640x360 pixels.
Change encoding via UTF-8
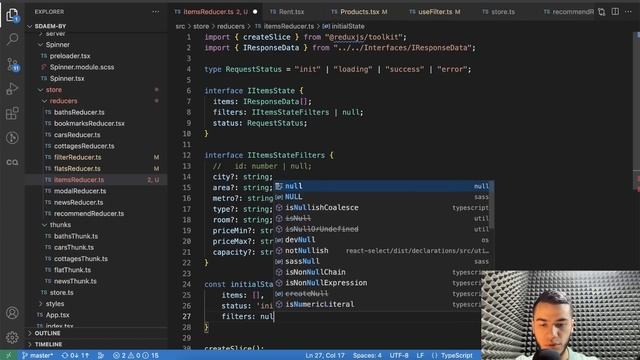point(399,355)
